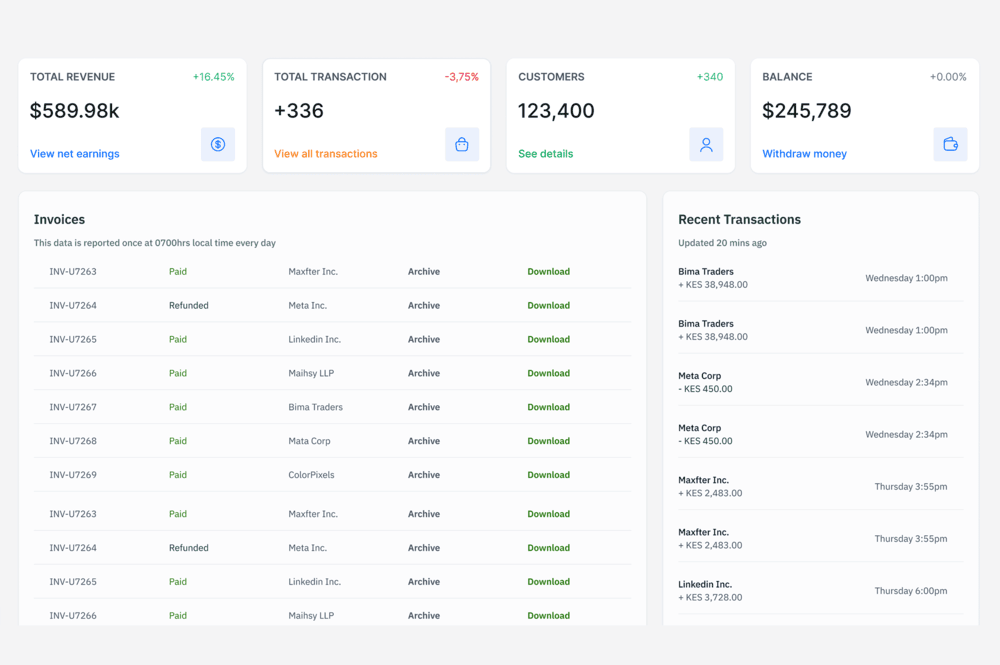Archive invoice INV-U7267
The image size is (1000, 665).
(423, 407)
